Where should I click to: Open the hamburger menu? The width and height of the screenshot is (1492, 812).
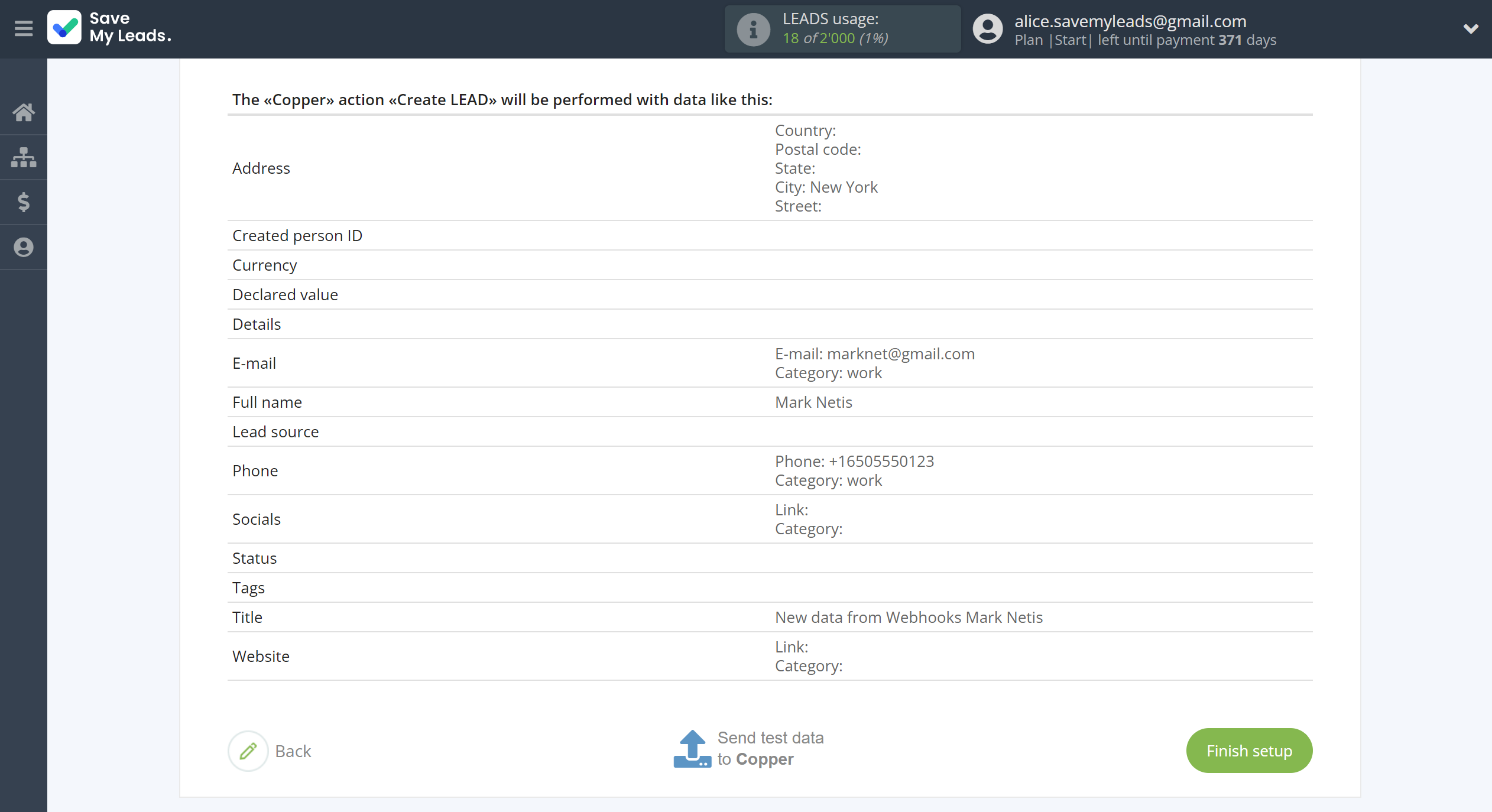tap(24, 28)
